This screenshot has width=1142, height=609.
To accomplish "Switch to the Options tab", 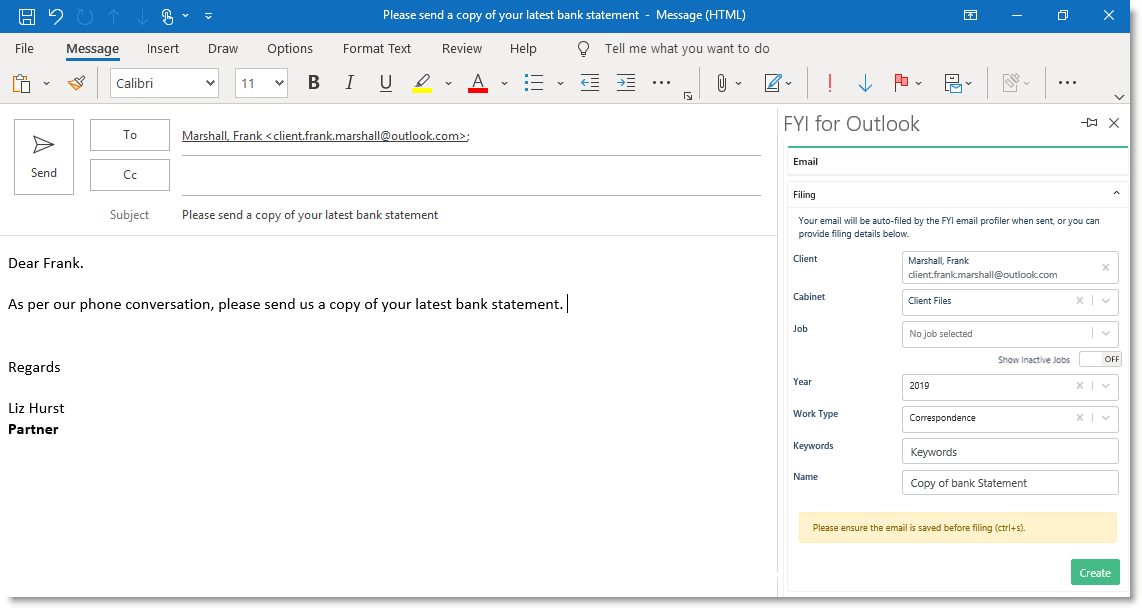I will click(x=290, y=48).
